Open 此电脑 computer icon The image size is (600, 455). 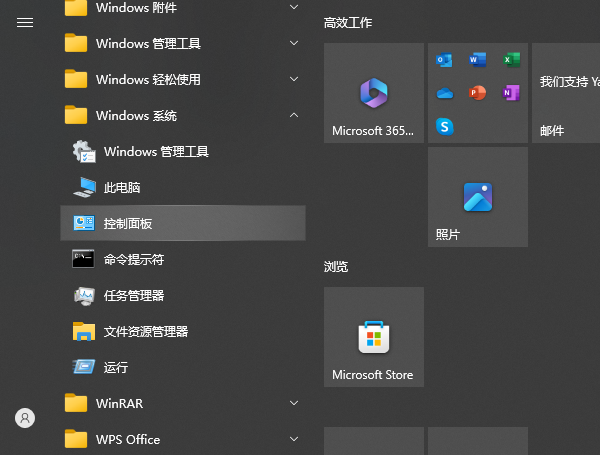tap(84, 187)
